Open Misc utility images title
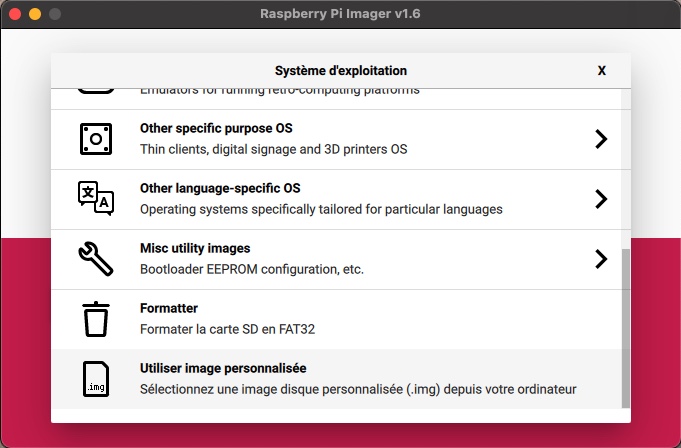Viewport: 681px width, 448px height. pos(195,248)
